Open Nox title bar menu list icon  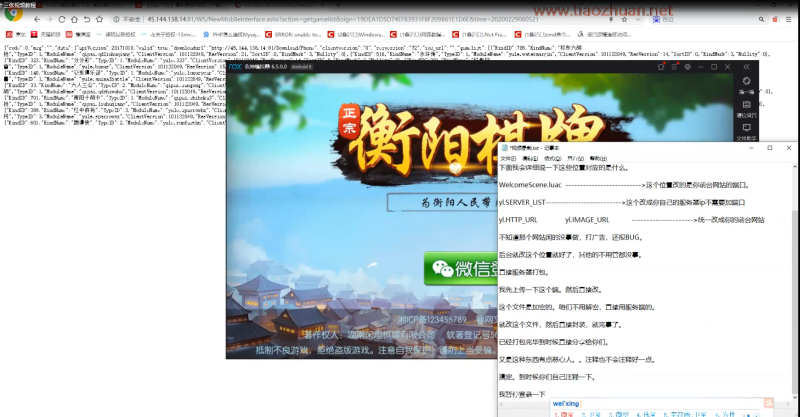click(x=674, y=67)
